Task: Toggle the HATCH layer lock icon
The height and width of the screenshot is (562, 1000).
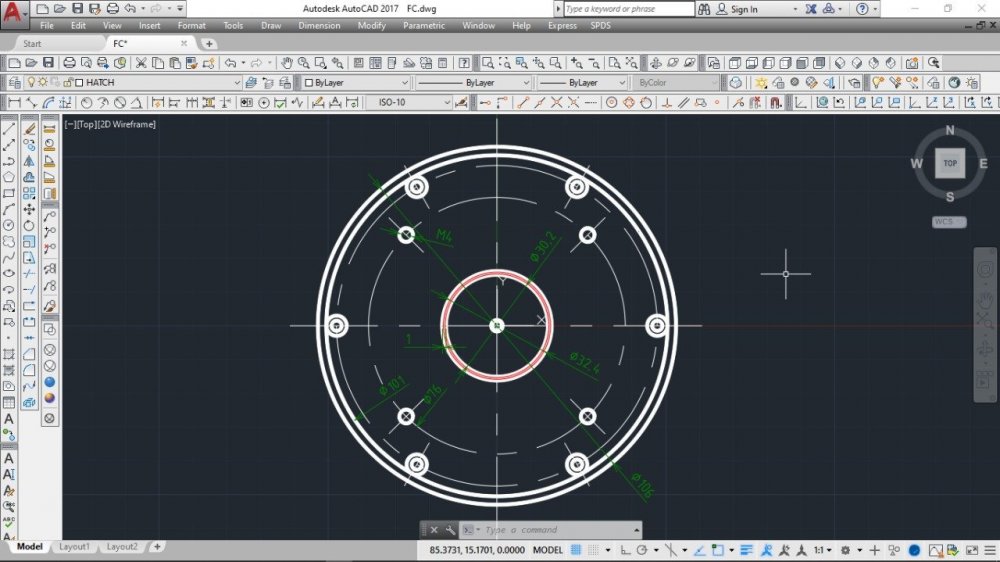Action: click(66, 83)
